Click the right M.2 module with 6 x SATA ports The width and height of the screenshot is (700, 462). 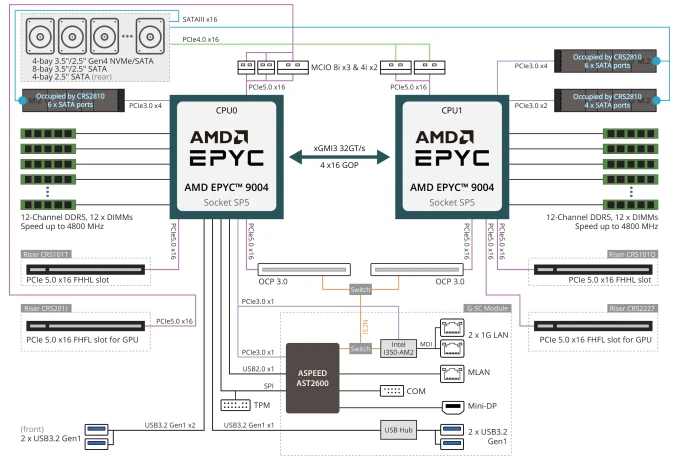coord(605,61)
